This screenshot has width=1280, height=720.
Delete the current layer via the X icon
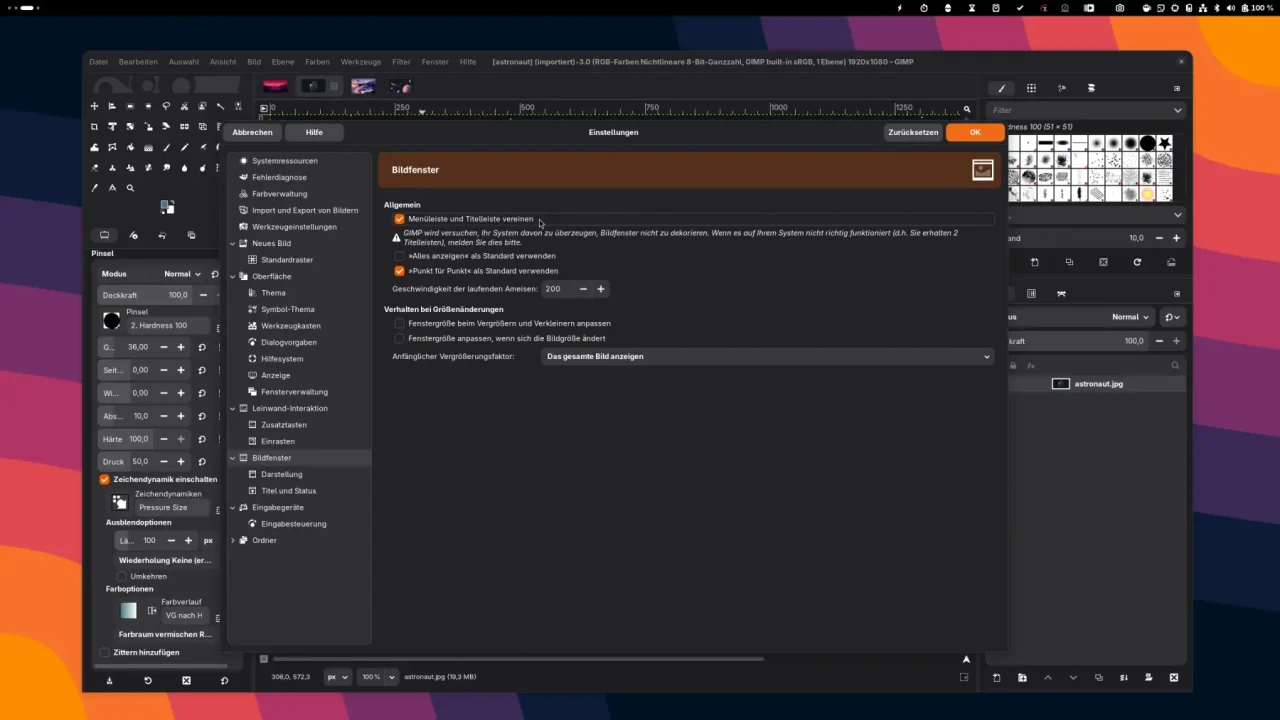pyautogui.click(x=1174, y=677)
